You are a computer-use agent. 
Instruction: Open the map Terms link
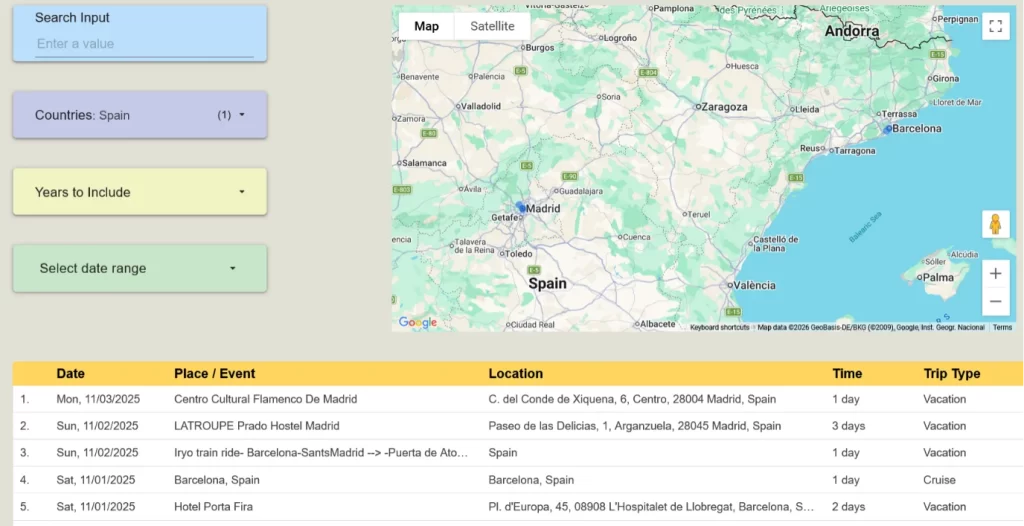pos(1002,327)
